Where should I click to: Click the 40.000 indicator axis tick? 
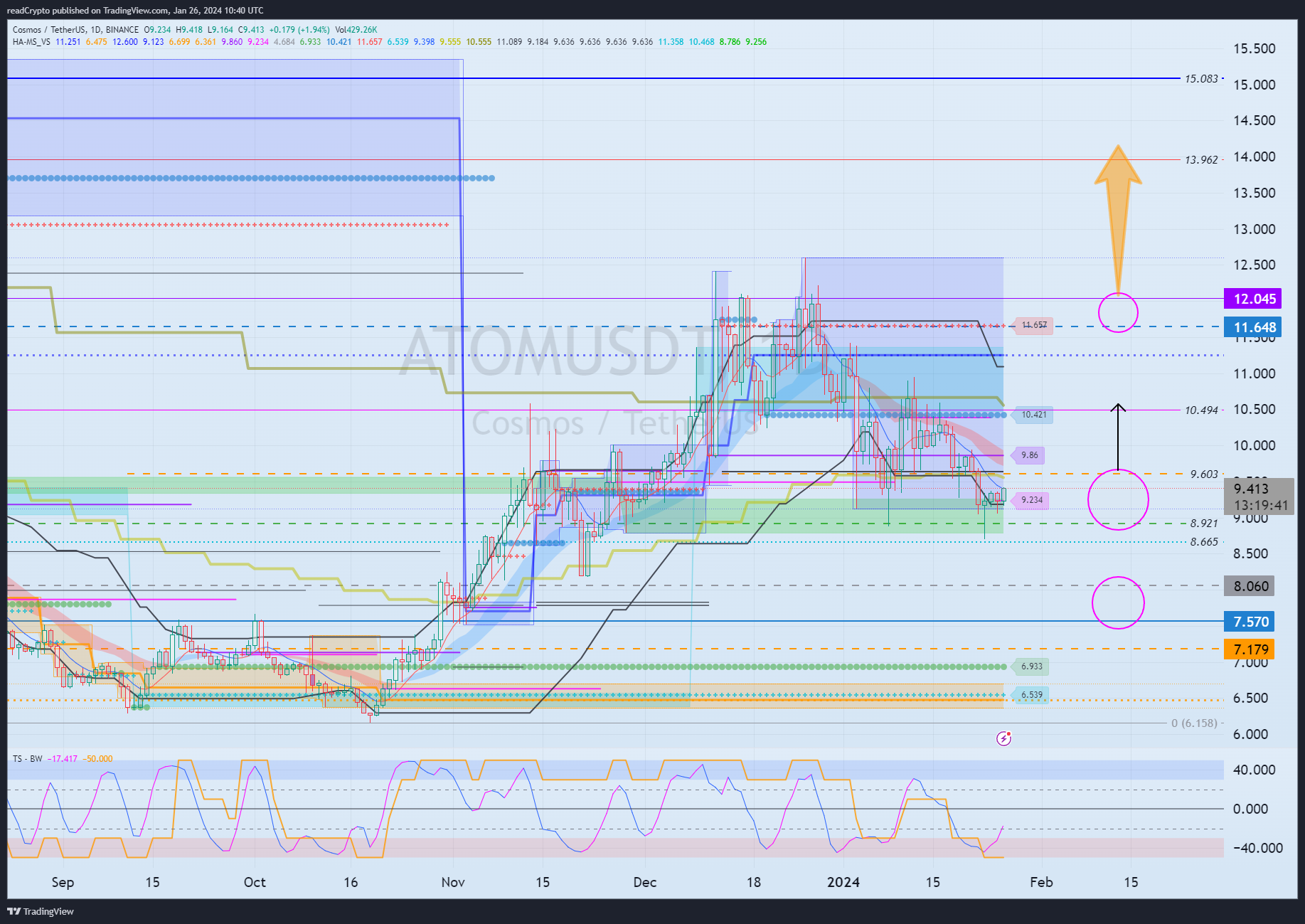click(x=1255, y=770)
